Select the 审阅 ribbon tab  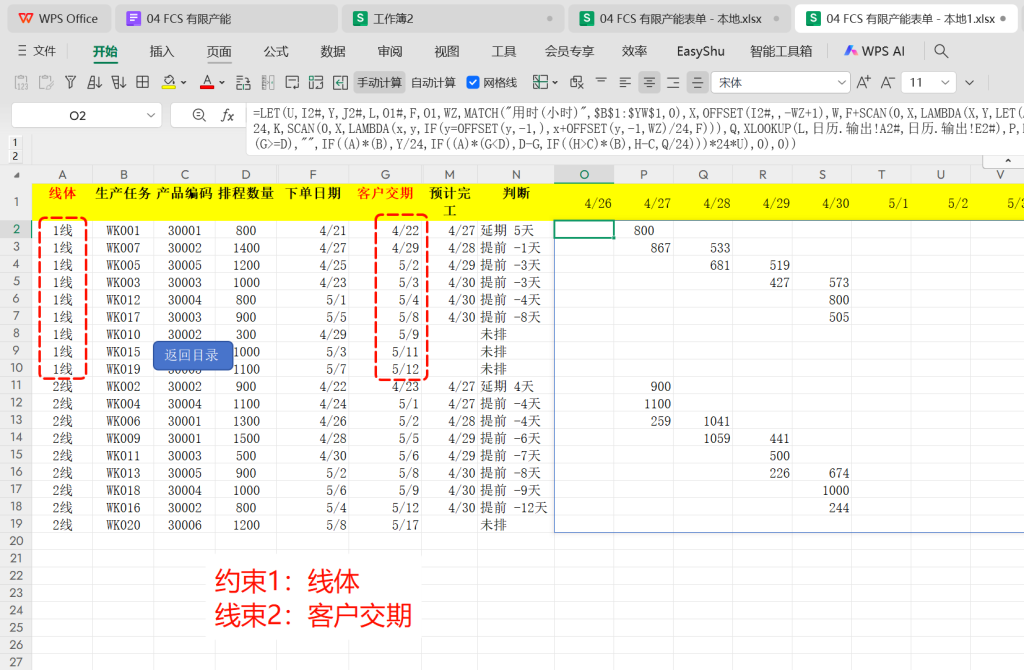(390, 52)
